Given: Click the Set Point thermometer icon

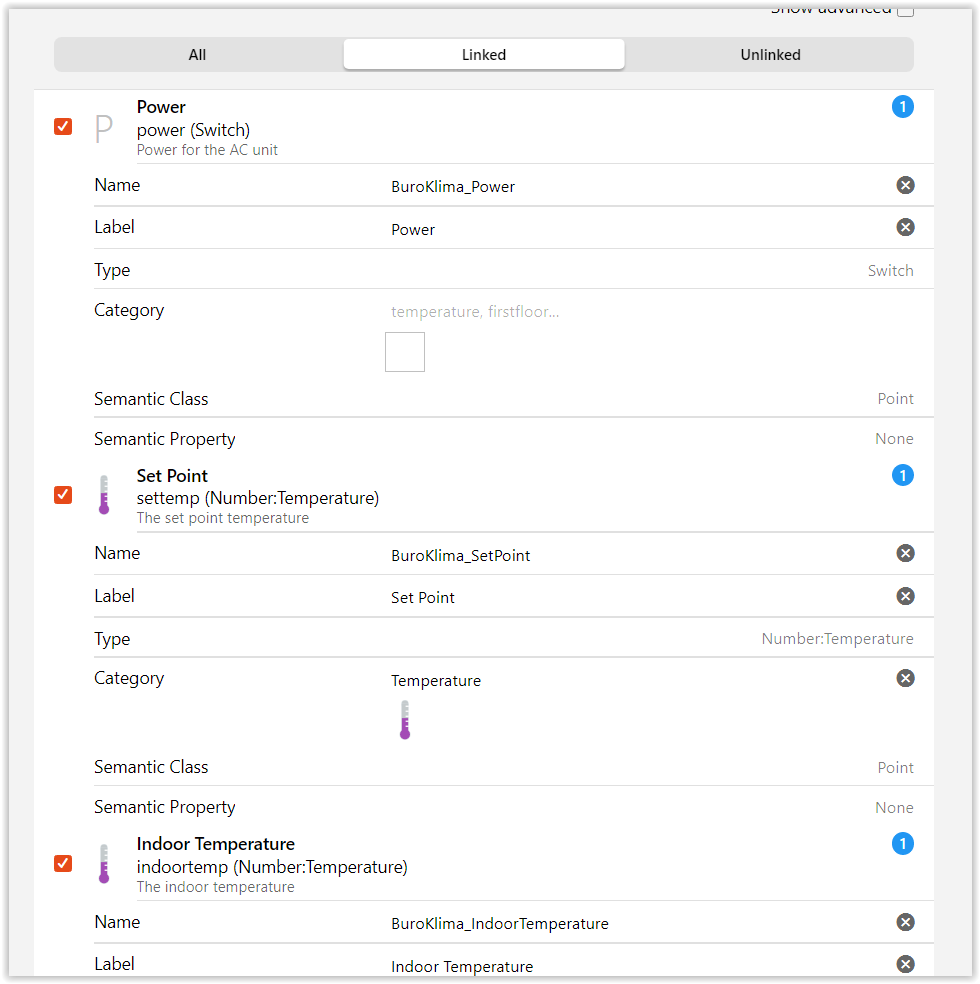Looking at the screenshot, I should (x=103, y=495).
